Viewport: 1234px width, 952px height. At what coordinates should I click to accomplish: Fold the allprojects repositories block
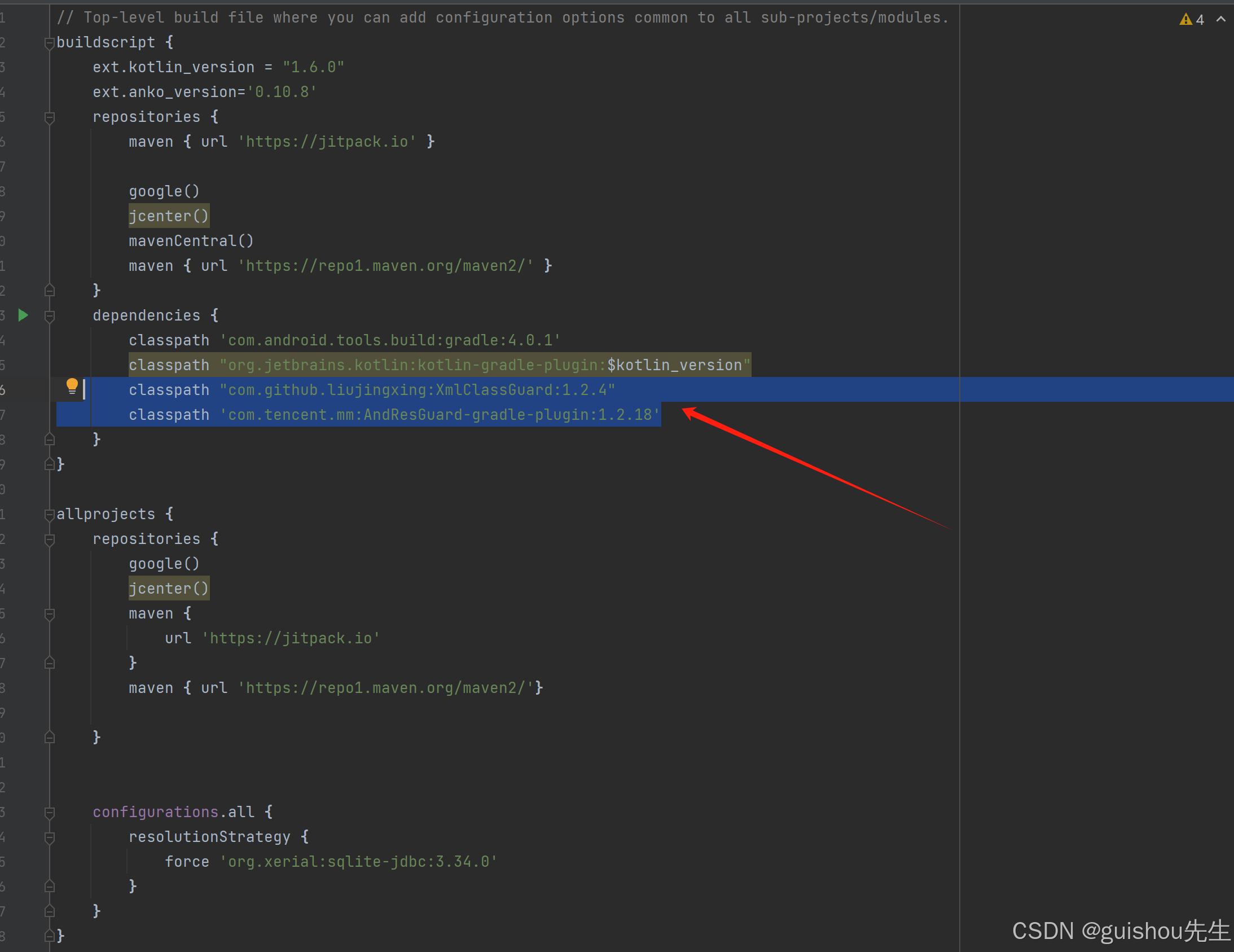(x=49, y=539)
